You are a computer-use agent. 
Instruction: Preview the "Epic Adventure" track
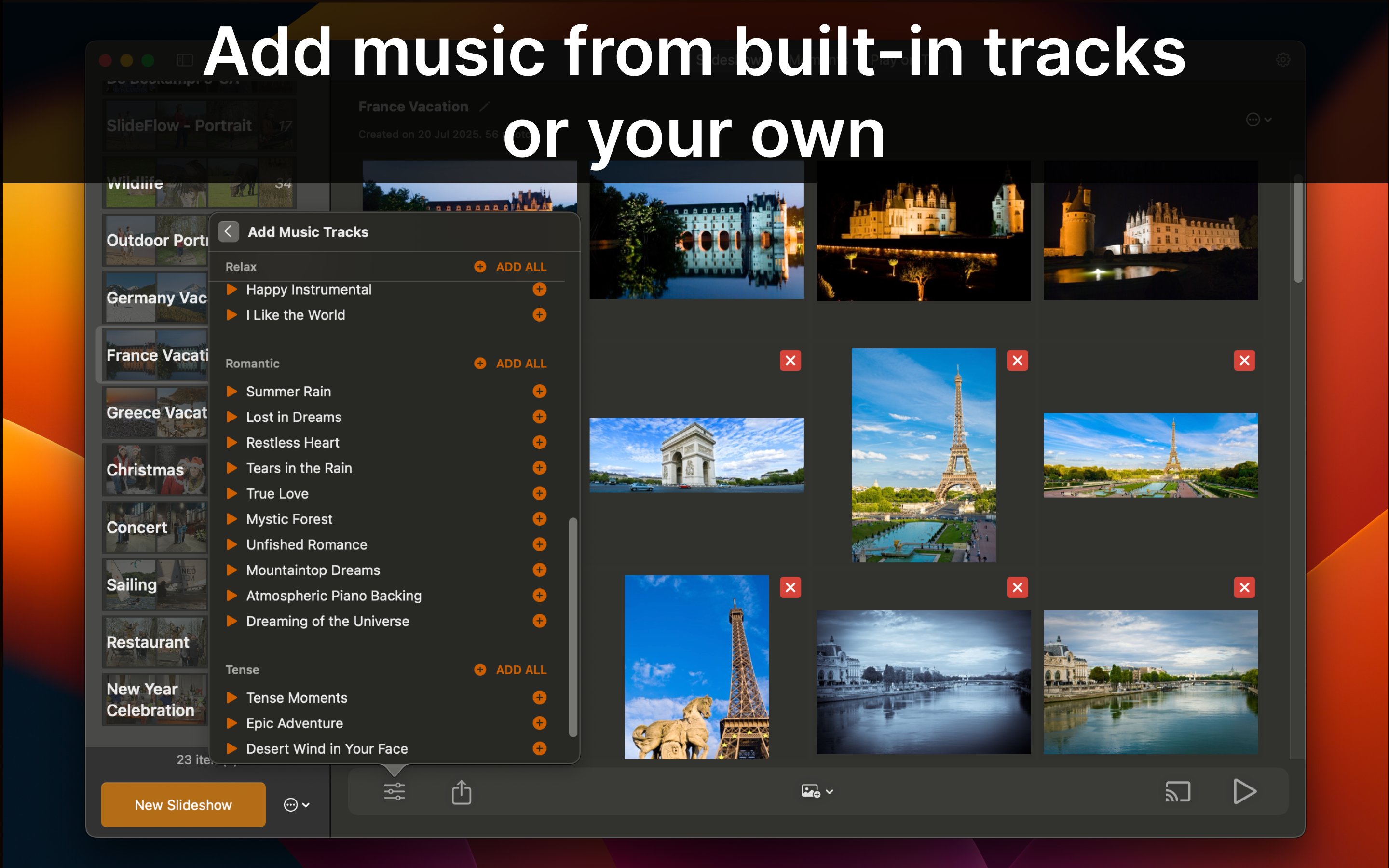(232, 723)
